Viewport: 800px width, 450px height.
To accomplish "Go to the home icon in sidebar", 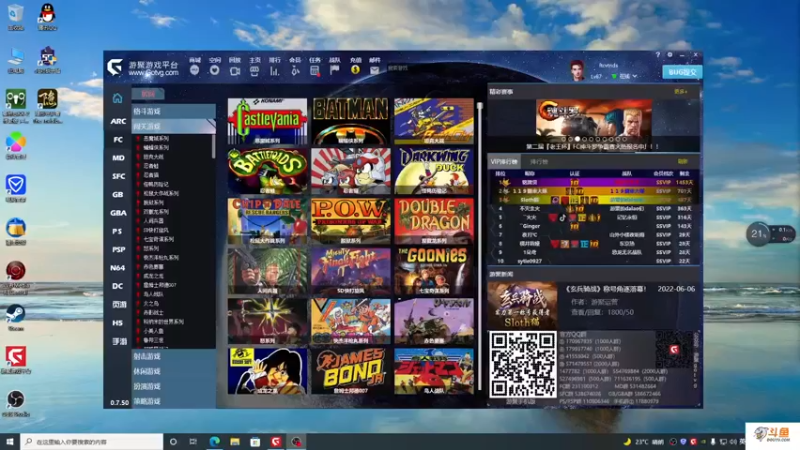I will pos(117,98).
